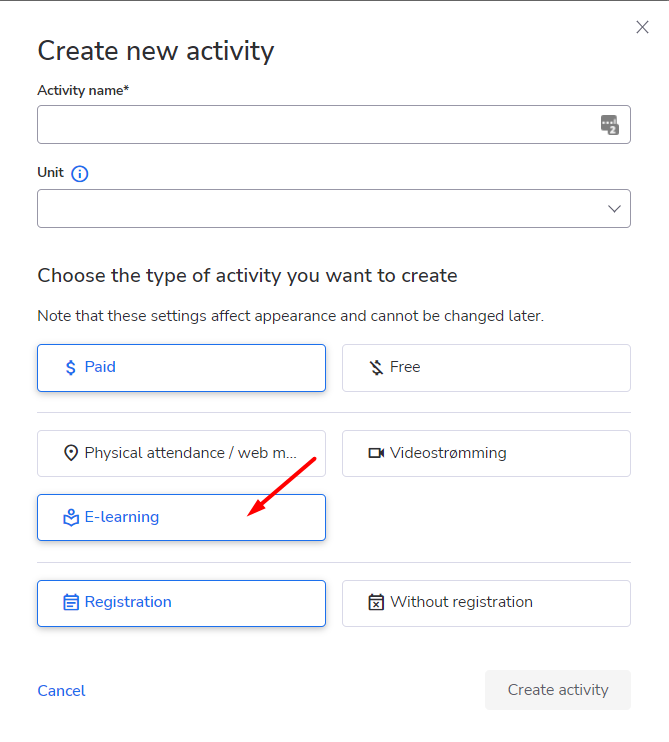Expand the Unit dropdown chevron
Image resolution: width=669 pixels, height=742 pixels.
[x=614, y=209]
